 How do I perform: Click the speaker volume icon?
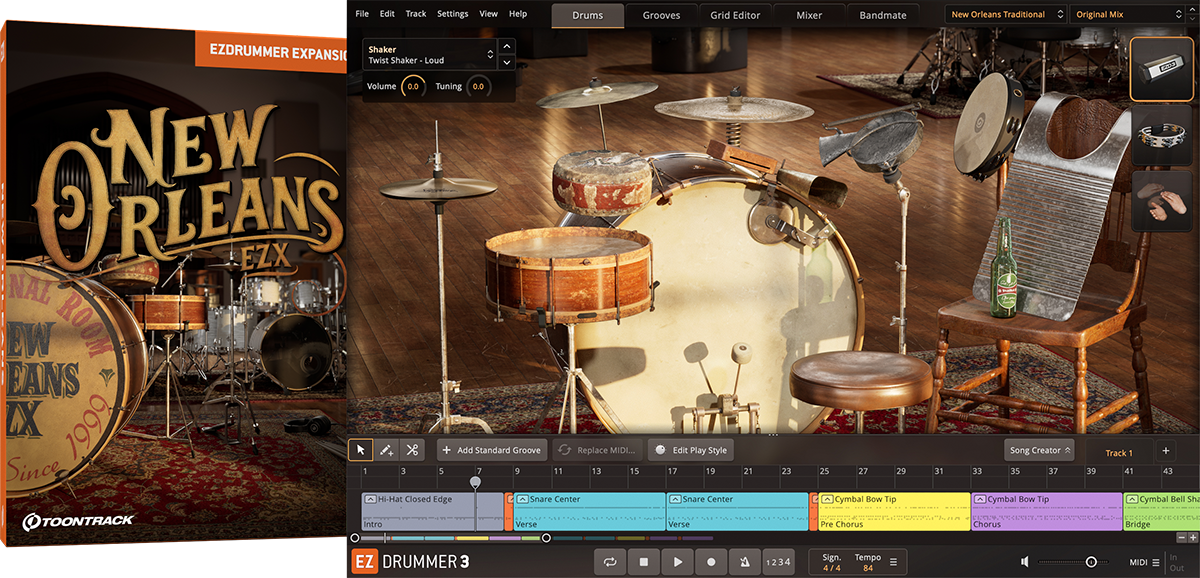pyautogui.click(x=1026, y=562)
